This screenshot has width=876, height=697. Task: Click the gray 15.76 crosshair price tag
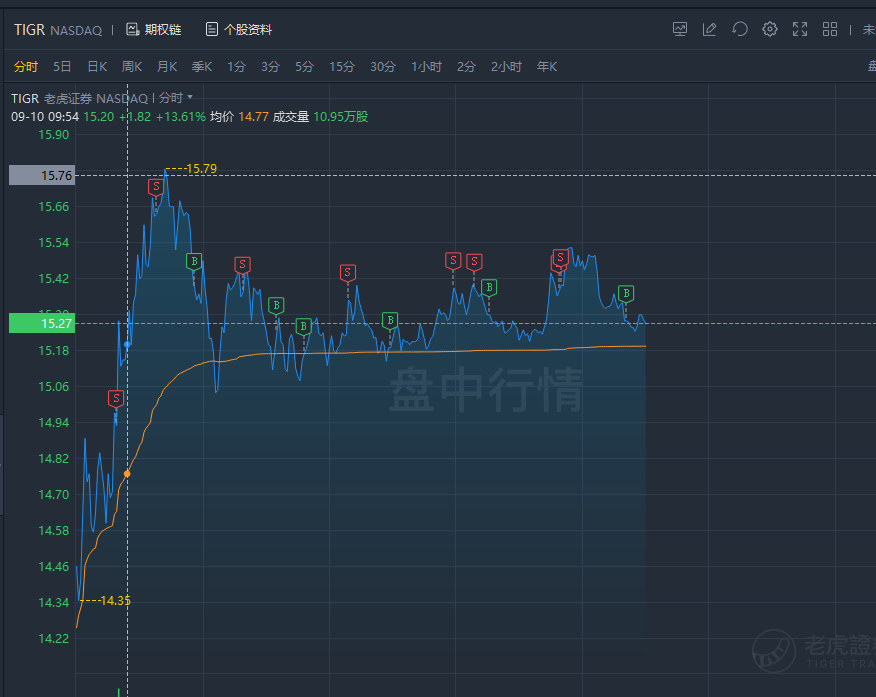click(42, 175)
